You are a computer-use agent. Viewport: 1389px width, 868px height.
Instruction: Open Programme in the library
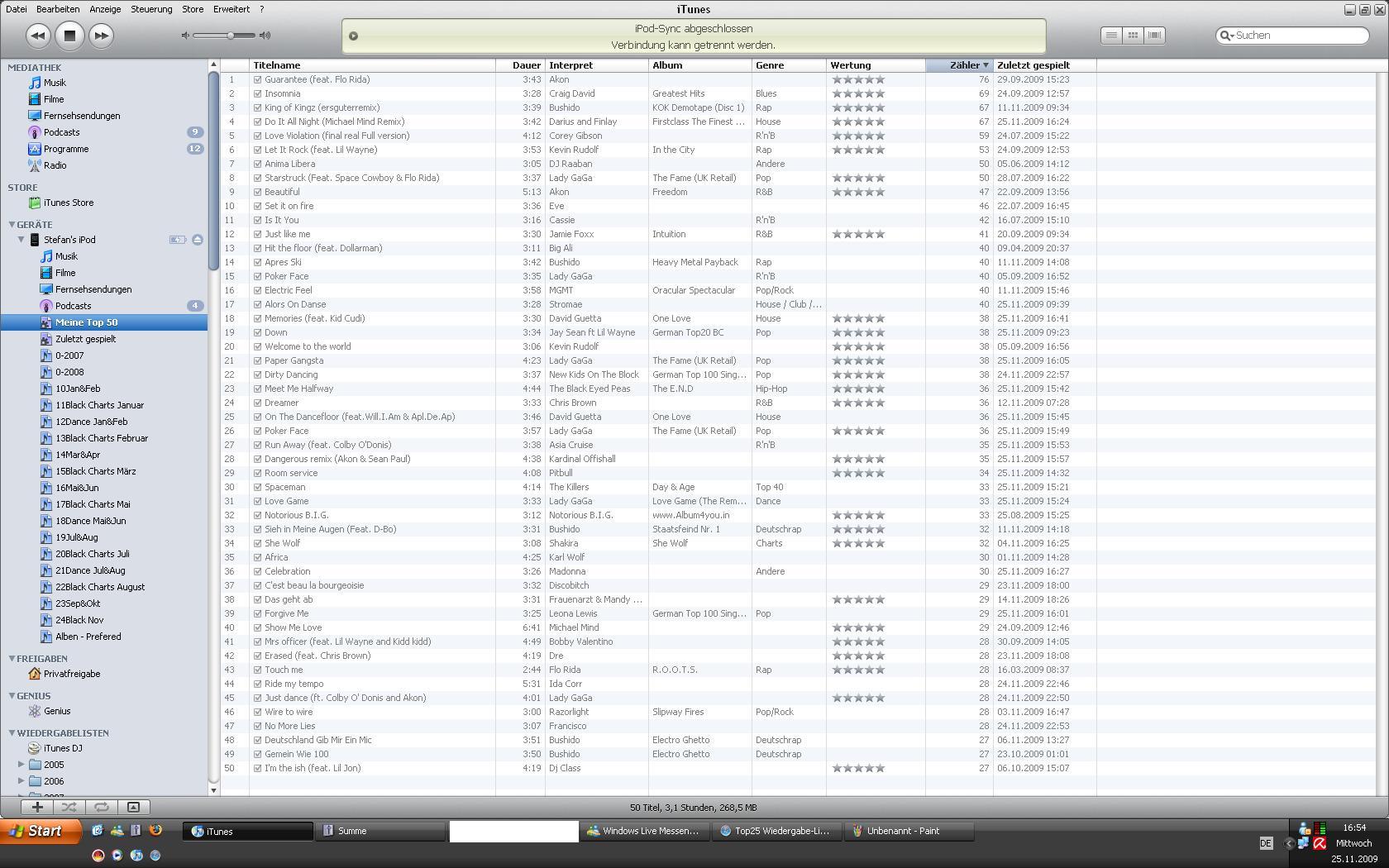coord(66,149)
